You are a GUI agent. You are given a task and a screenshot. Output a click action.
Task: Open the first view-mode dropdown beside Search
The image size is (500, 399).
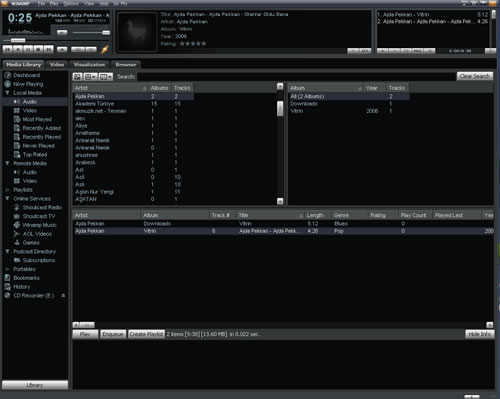click(x=90, y=77)
